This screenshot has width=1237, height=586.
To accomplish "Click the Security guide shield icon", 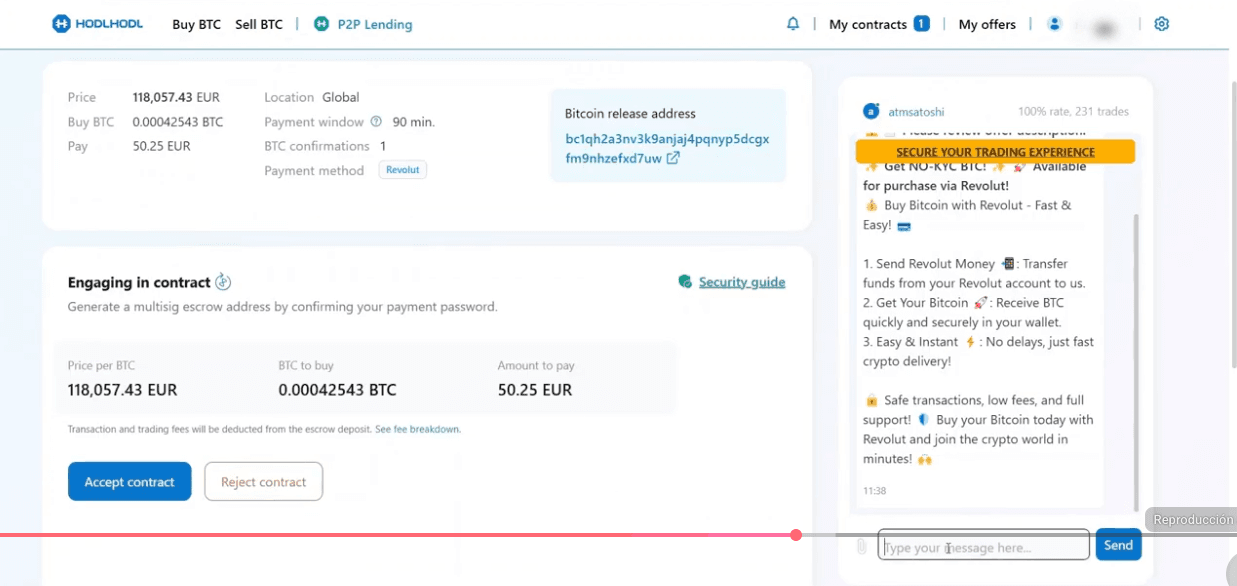I will point(685,282).
